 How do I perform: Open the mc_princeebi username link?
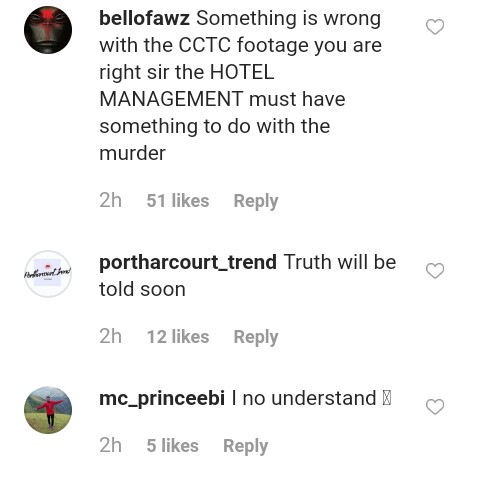tap(162, 399)
